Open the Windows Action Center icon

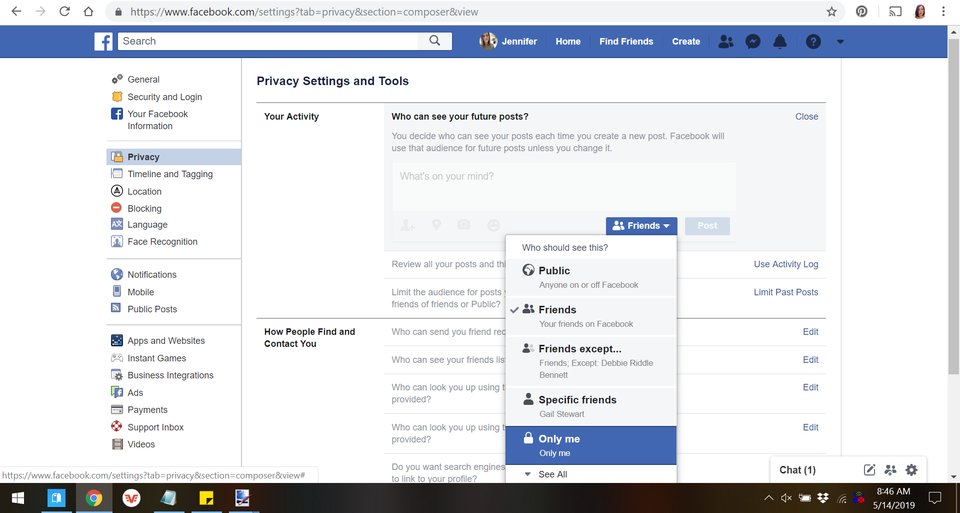[x=935, y=498]
